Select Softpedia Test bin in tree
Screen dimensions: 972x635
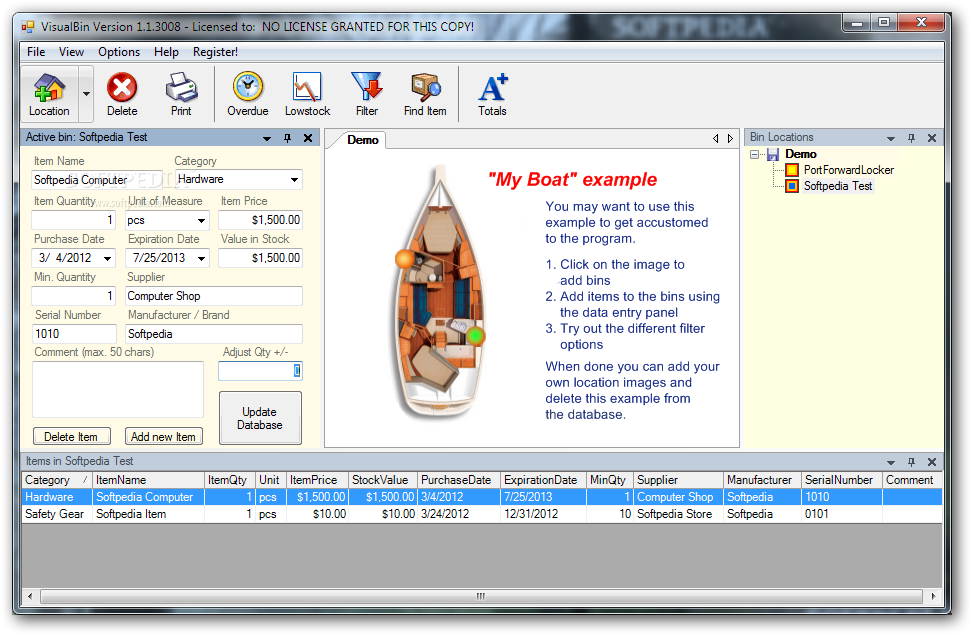point(837,186)
